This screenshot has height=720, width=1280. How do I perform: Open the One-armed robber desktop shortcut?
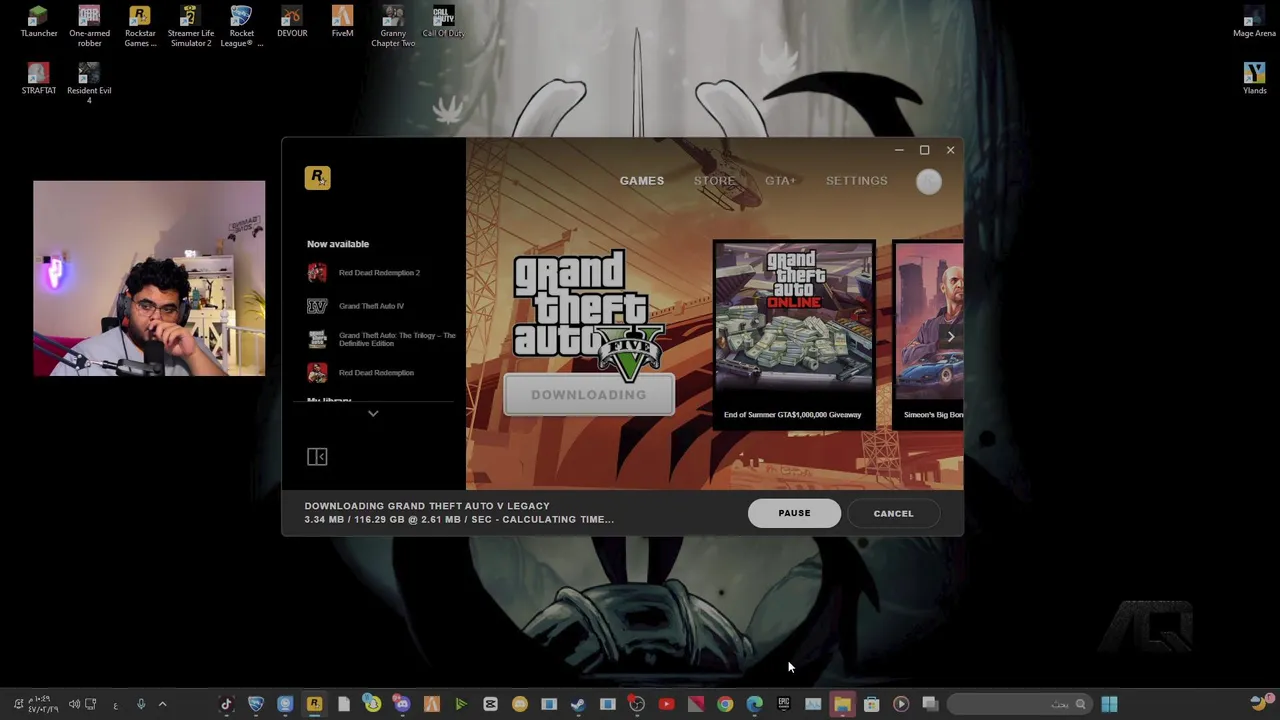tap(89, 27)
